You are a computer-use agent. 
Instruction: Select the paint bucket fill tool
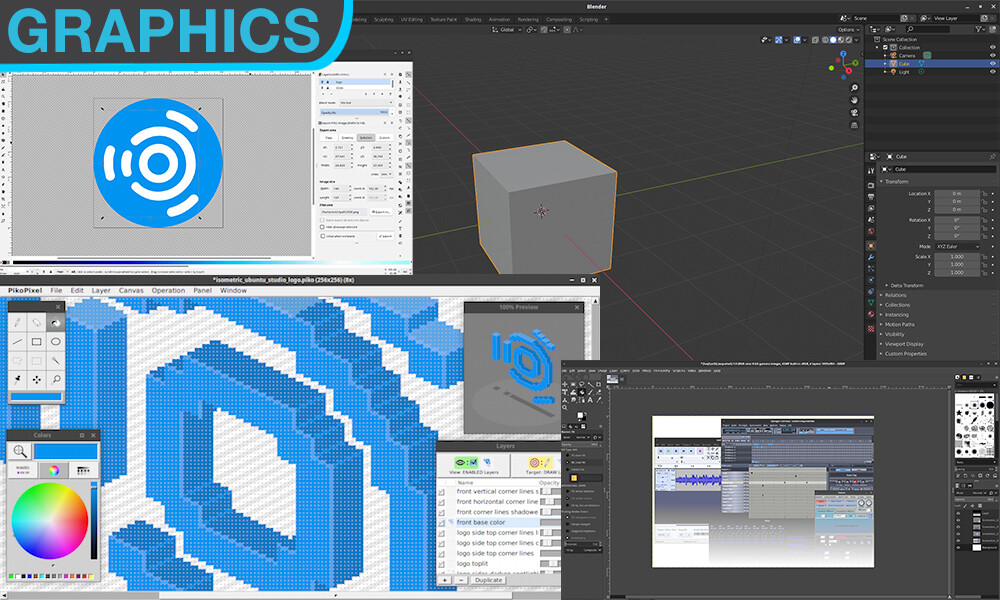point(55,323)
